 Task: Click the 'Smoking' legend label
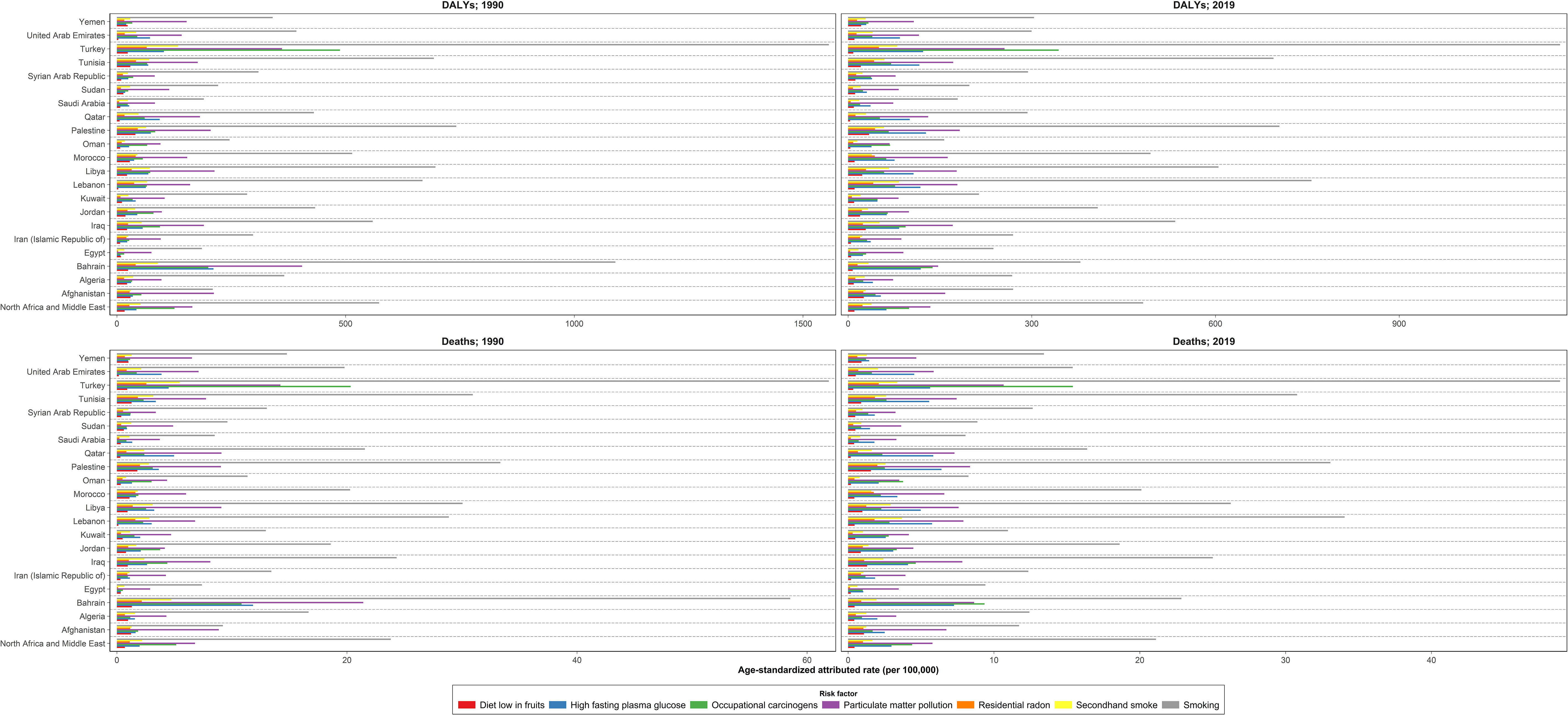1201,705
